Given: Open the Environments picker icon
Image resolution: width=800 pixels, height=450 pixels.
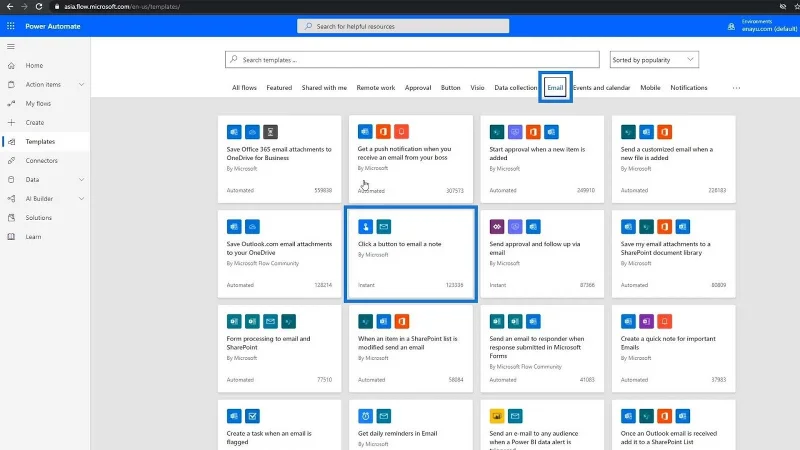Looking at the screenshot, I should click(x=731, y=26).
